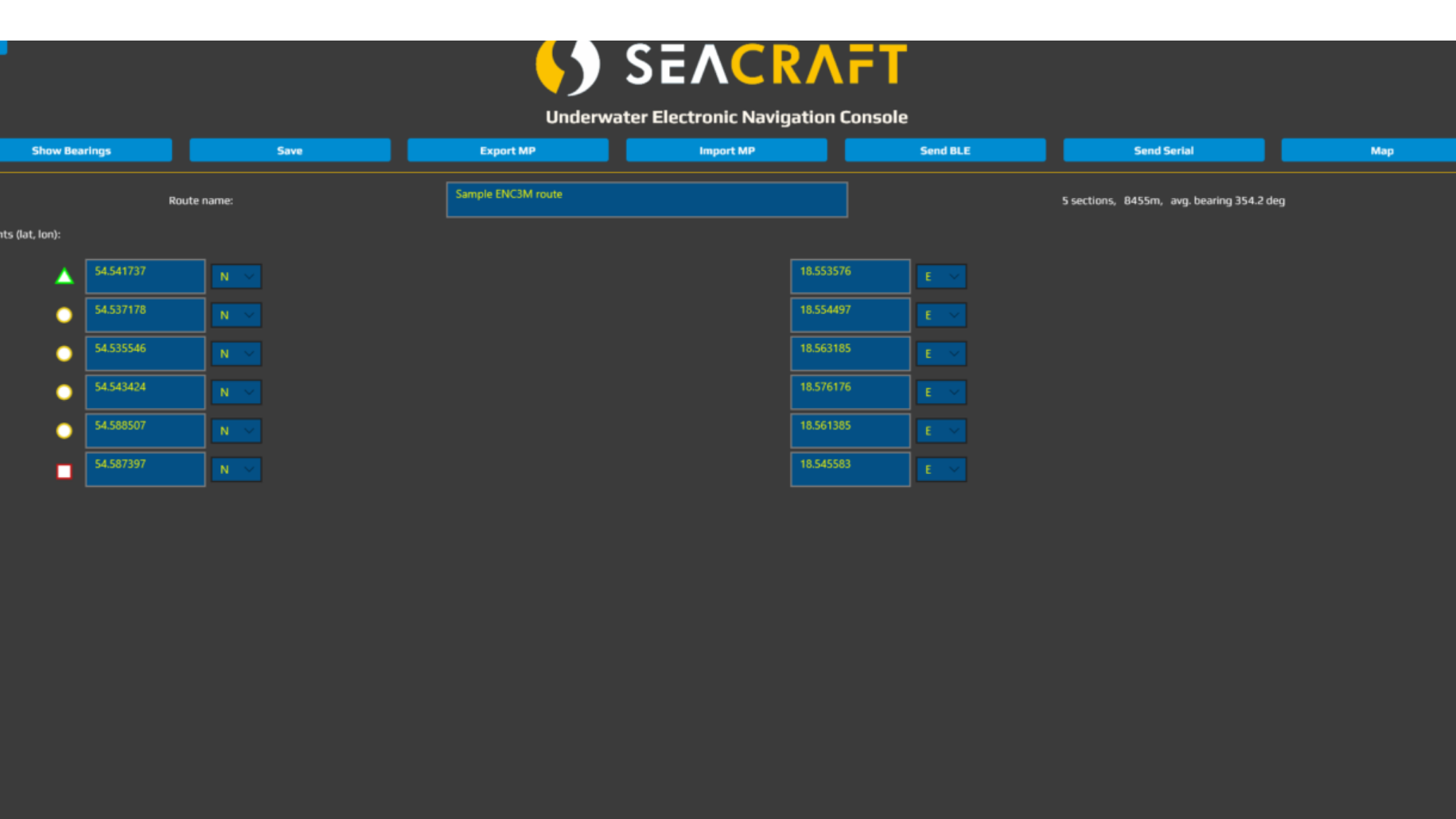This screenshot has height=819, width=1456.
Task: Open the N dropdown beside 54.588507
Action: 236,430
